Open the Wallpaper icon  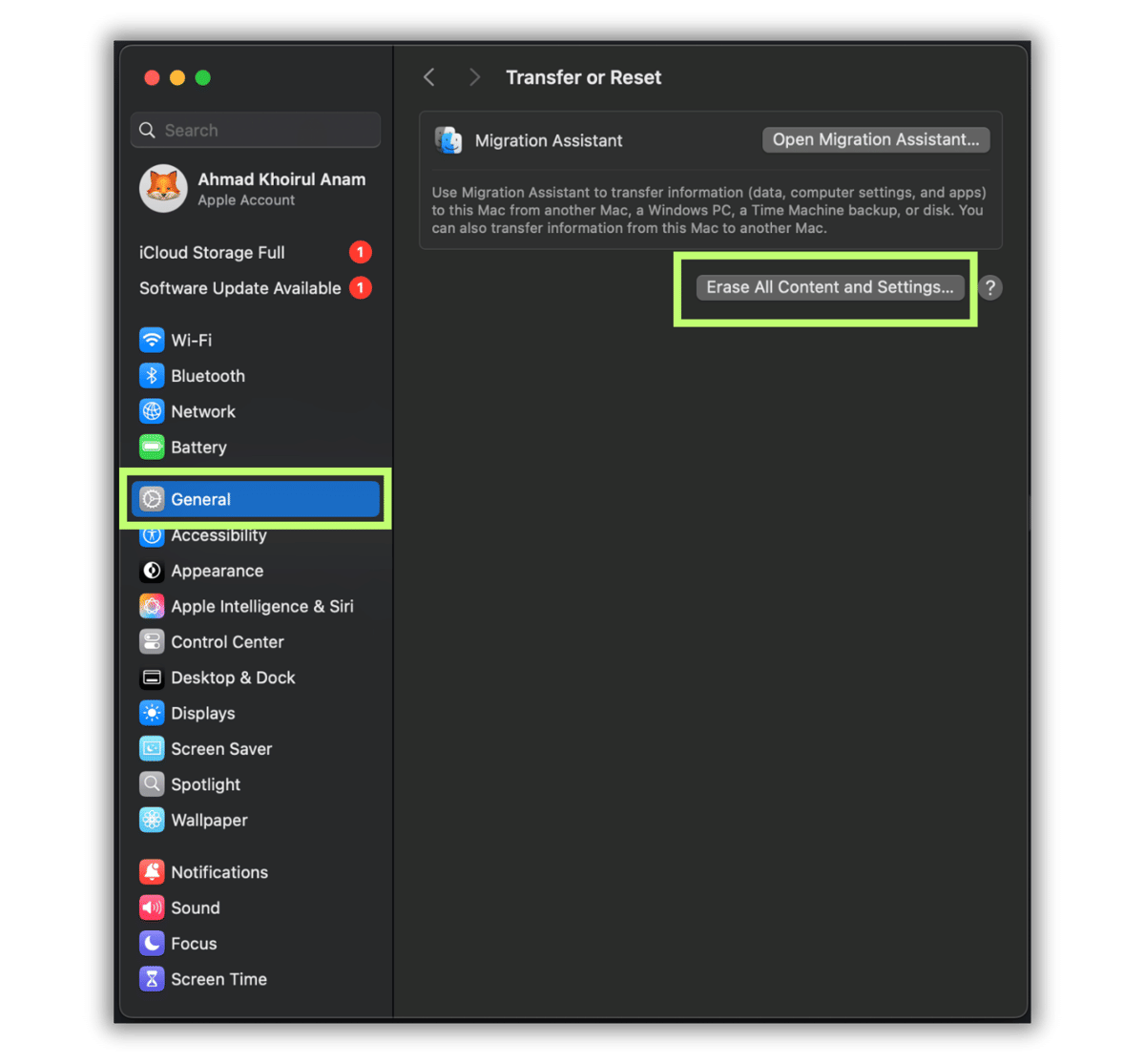(x=152, y=820)
